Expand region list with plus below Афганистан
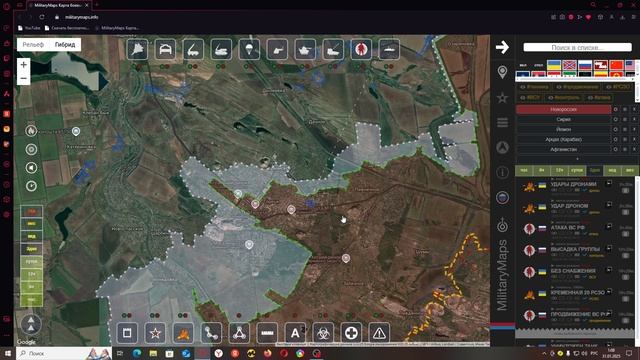640x360 pixels. pos(577,158)
